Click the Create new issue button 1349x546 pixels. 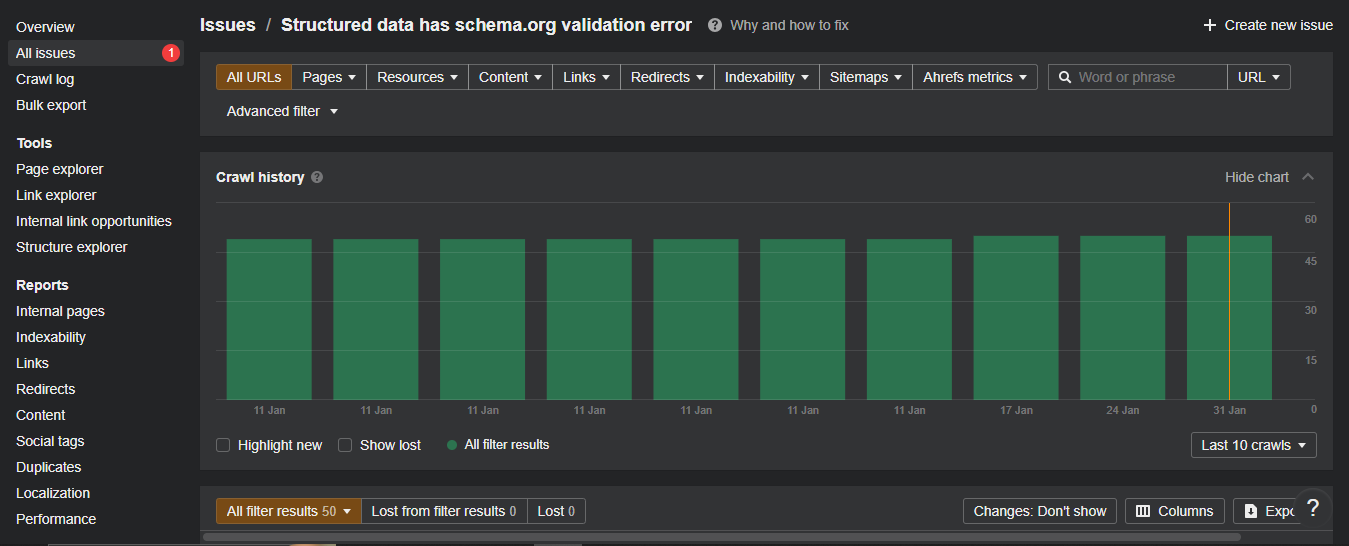pos(1268,25)
